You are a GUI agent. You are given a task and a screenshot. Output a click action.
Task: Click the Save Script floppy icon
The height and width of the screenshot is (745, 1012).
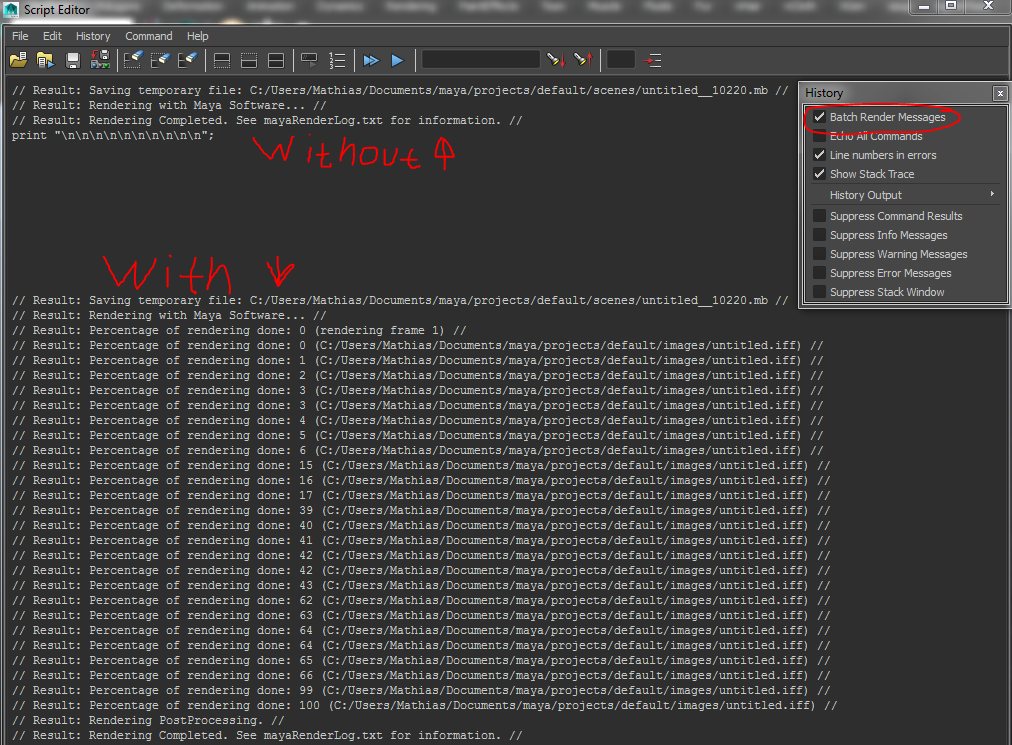73,61
